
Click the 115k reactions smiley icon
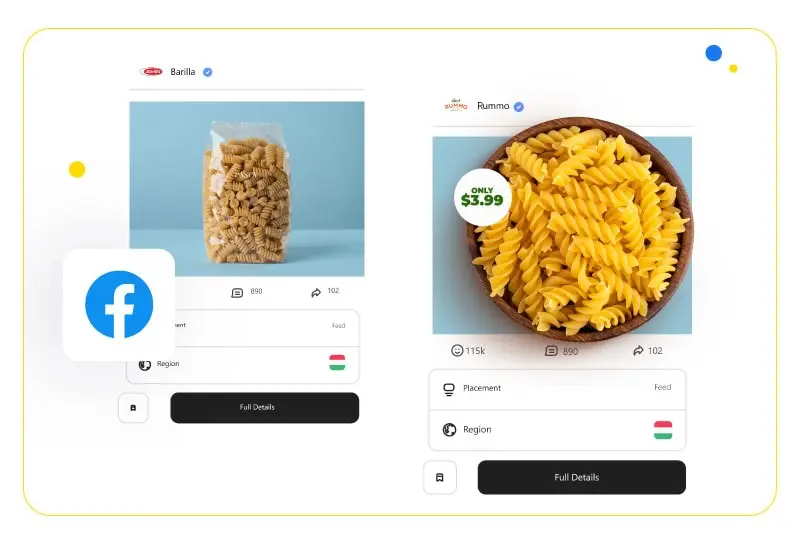pos(457,350)
